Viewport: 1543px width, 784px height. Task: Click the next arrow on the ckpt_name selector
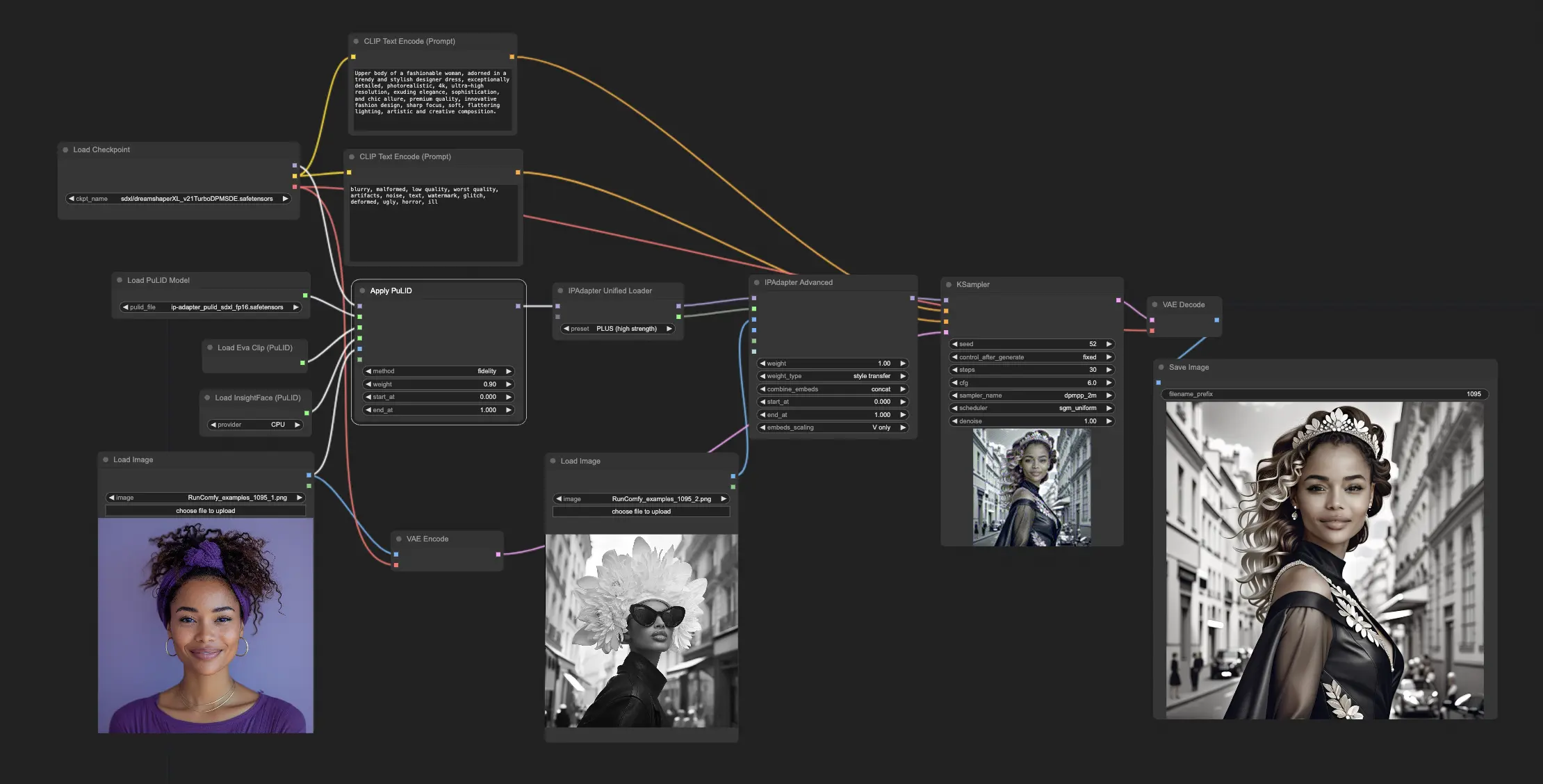(285, 199)
